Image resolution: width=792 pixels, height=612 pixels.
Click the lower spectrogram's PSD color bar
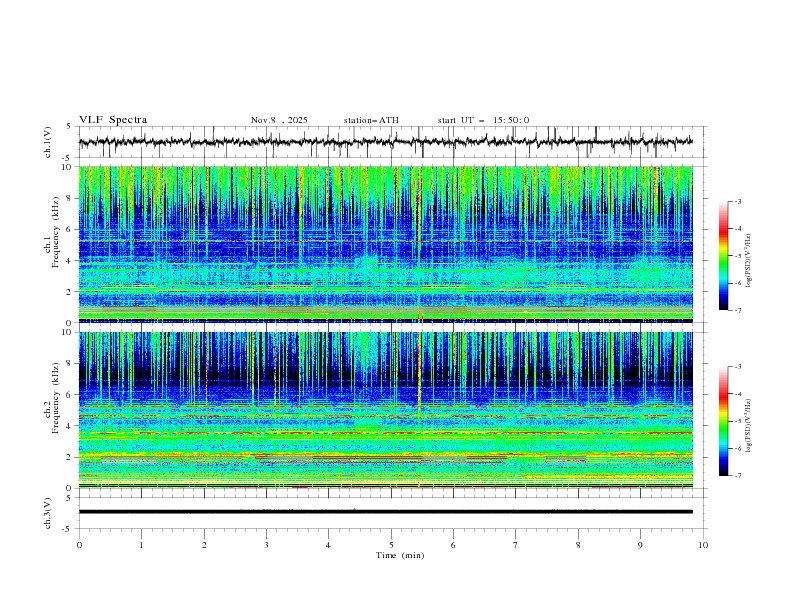pyautogui.click(x=723, y=421)
